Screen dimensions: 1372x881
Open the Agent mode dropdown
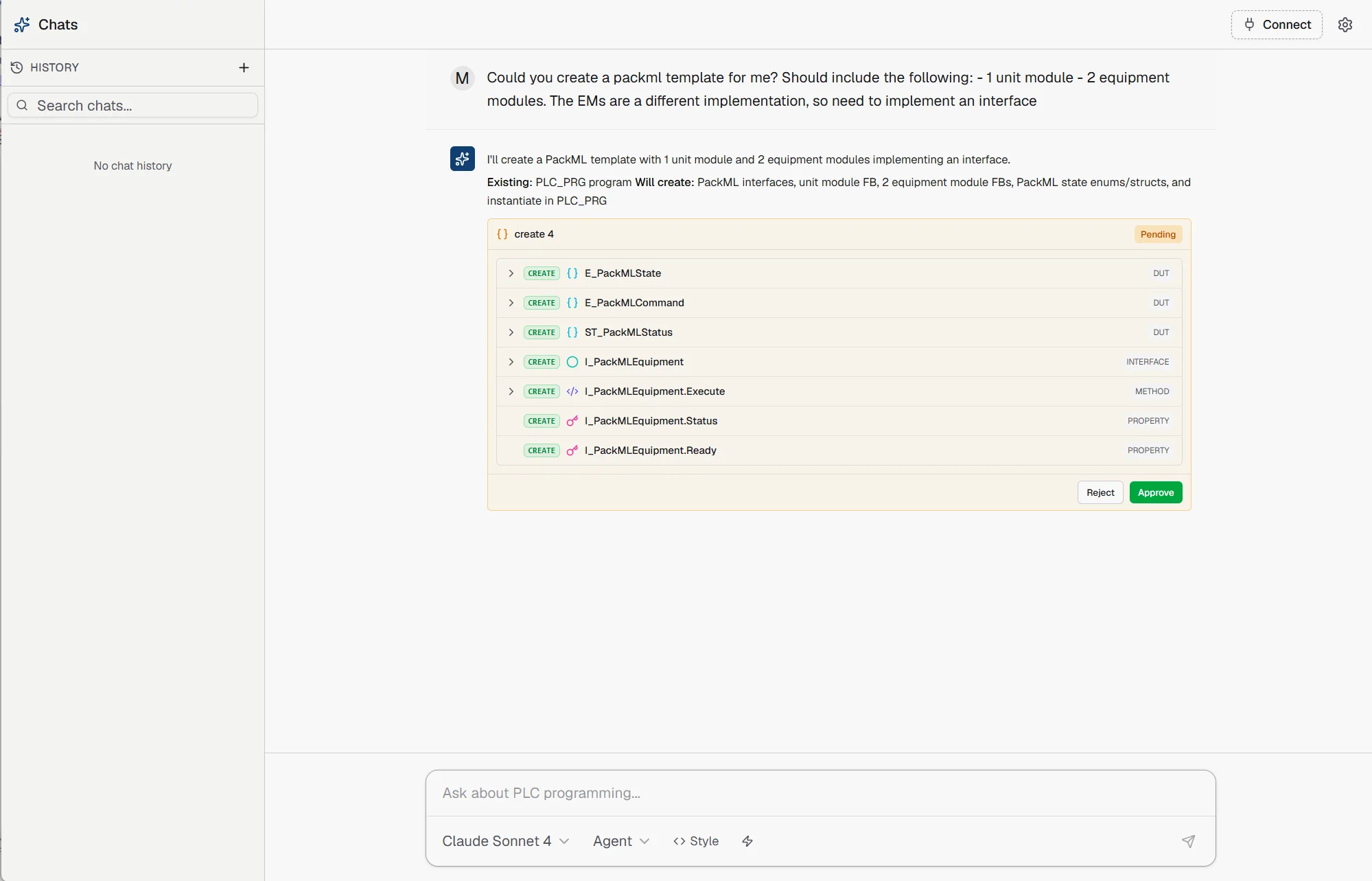620,841
